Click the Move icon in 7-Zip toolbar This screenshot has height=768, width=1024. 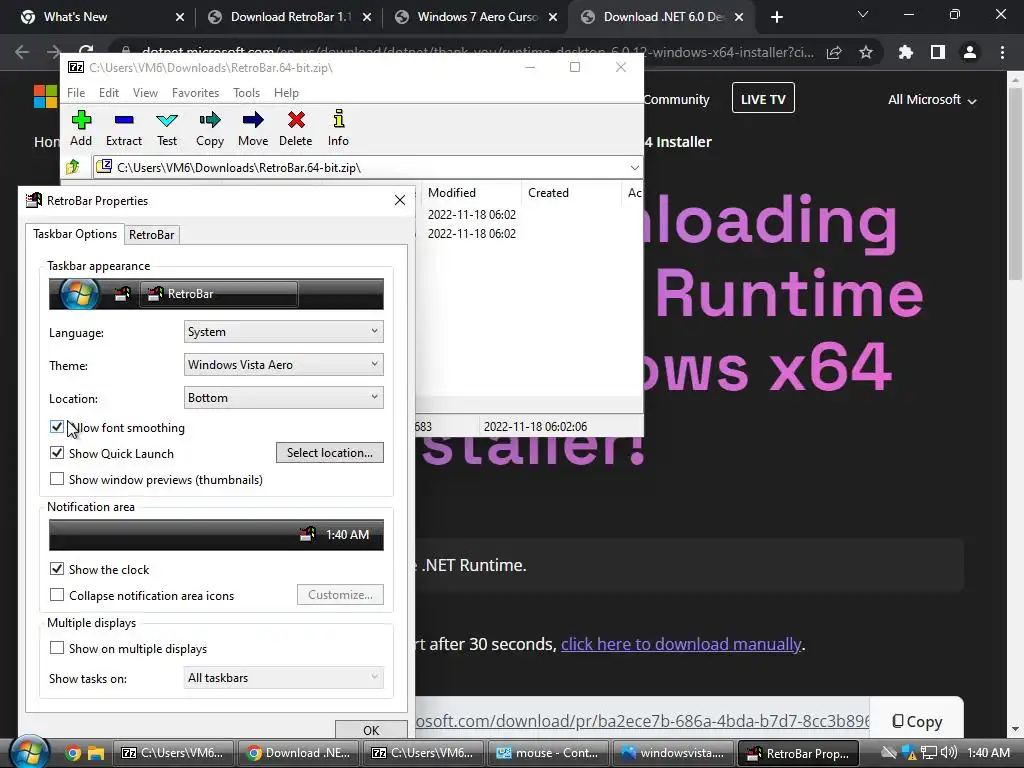tap(253, 128)
